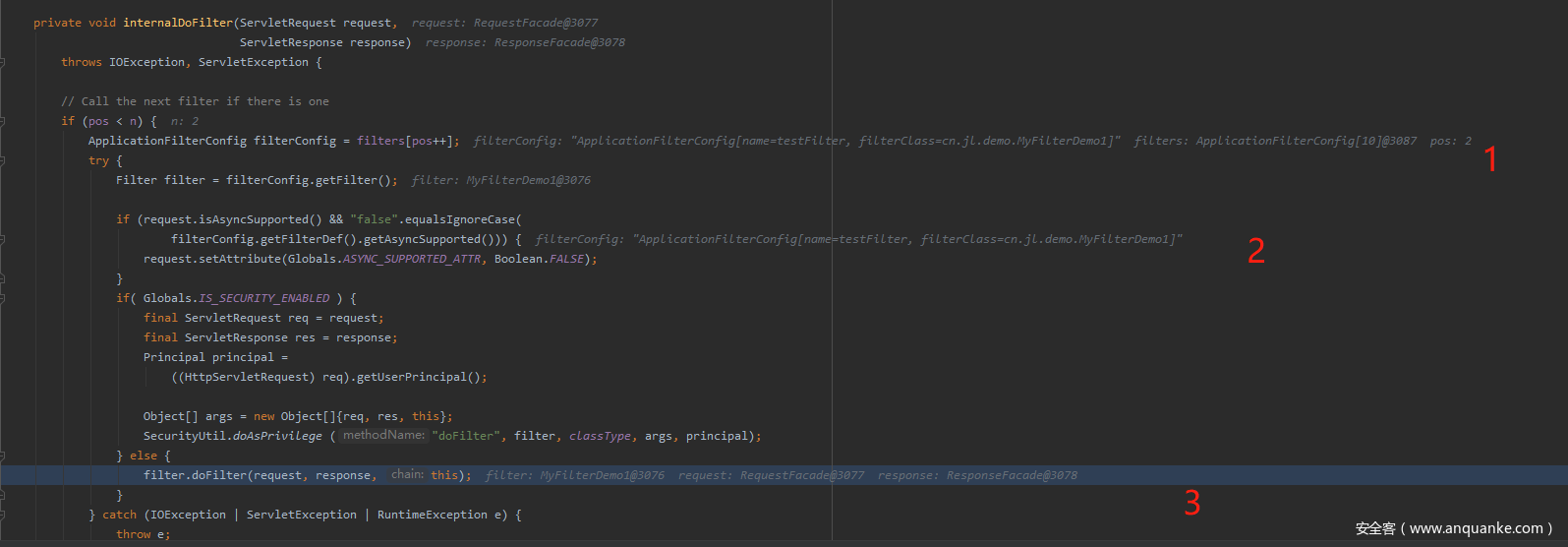This screenshot has height=547, width=1568.
Task: Click the IS_SECURITY_ENABLED constant
Action: click(x=263, y=298)
